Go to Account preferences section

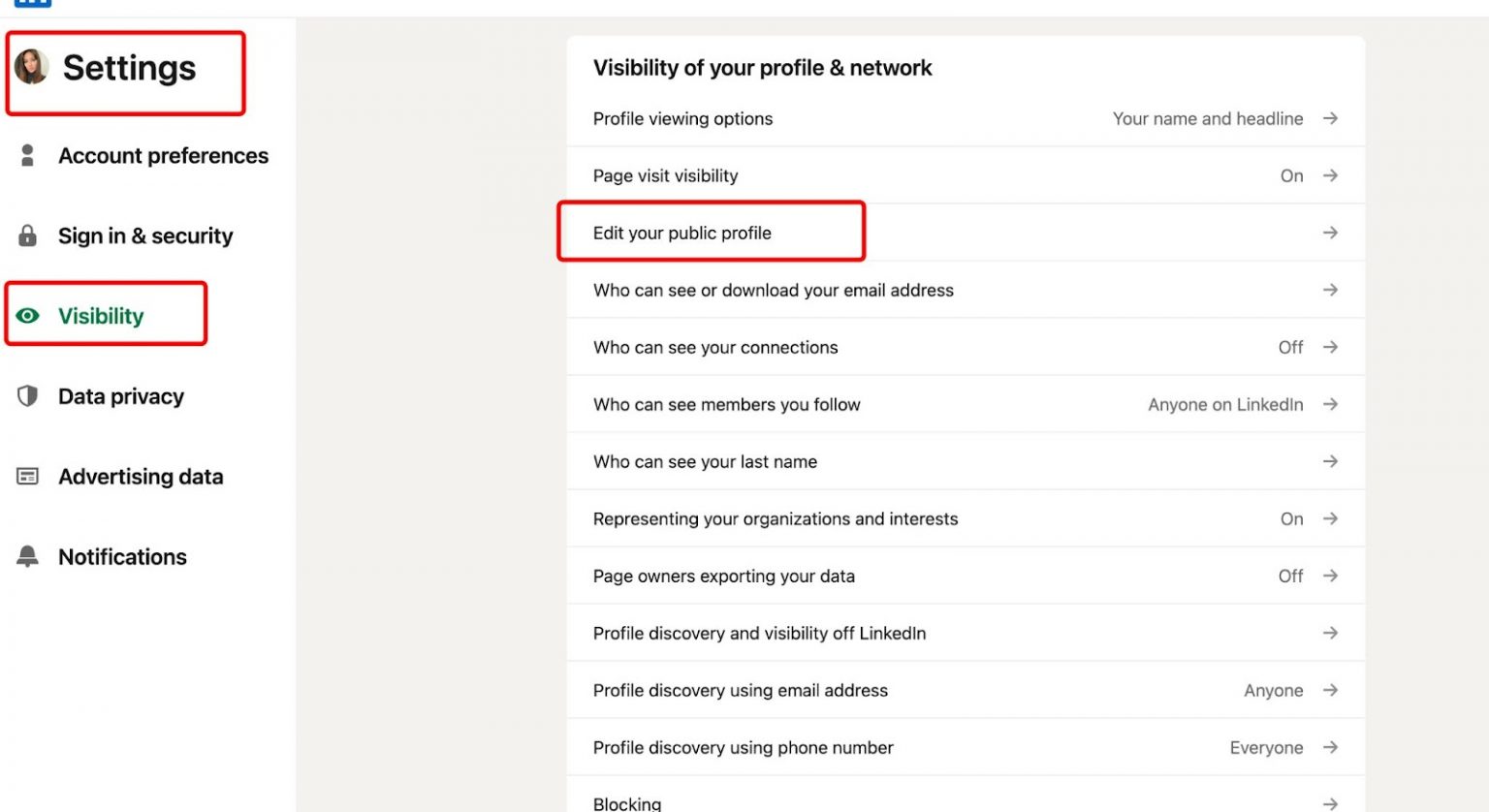tap(163, 155)
